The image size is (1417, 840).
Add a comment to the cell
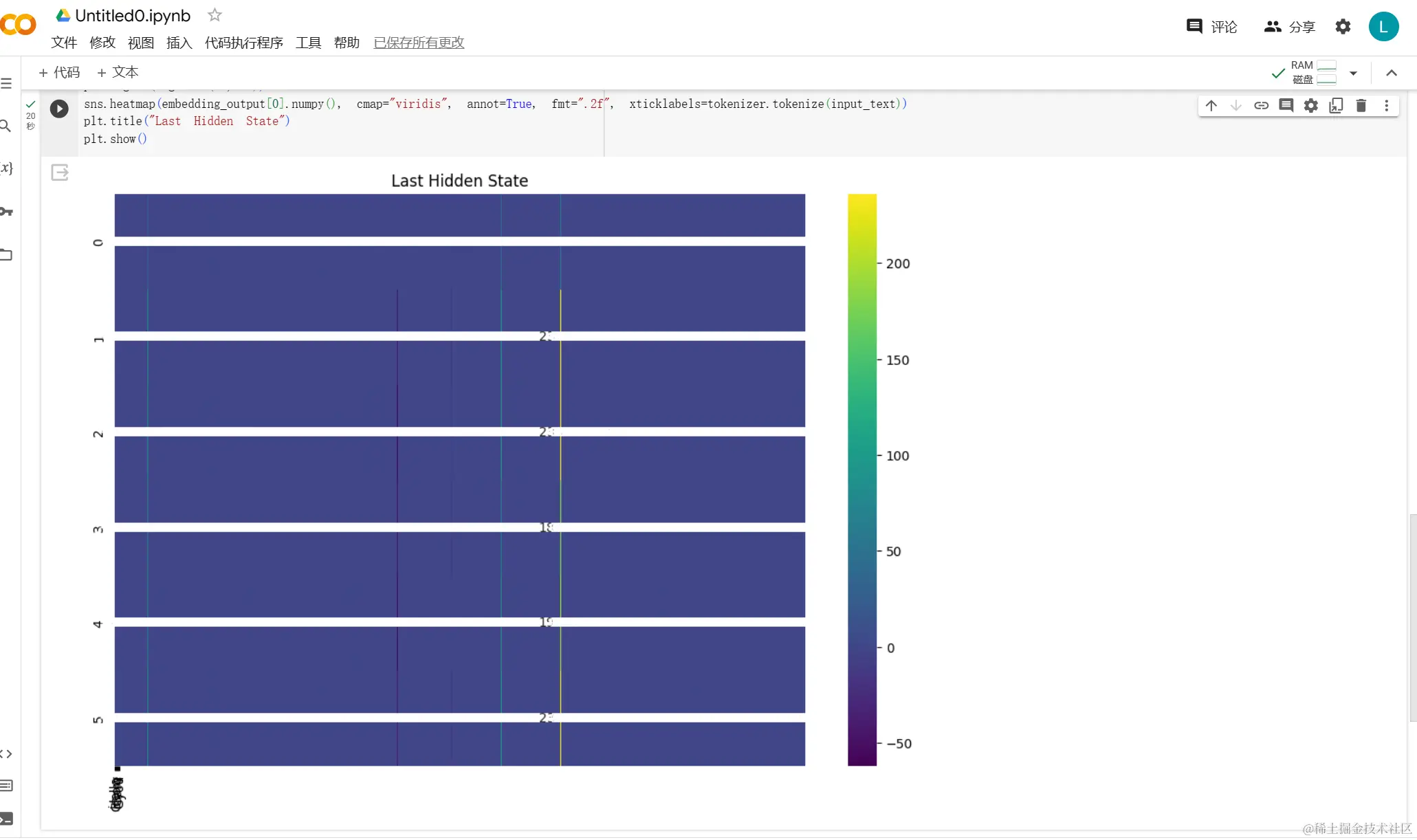pyautogui.click(x=1286, y=106)
